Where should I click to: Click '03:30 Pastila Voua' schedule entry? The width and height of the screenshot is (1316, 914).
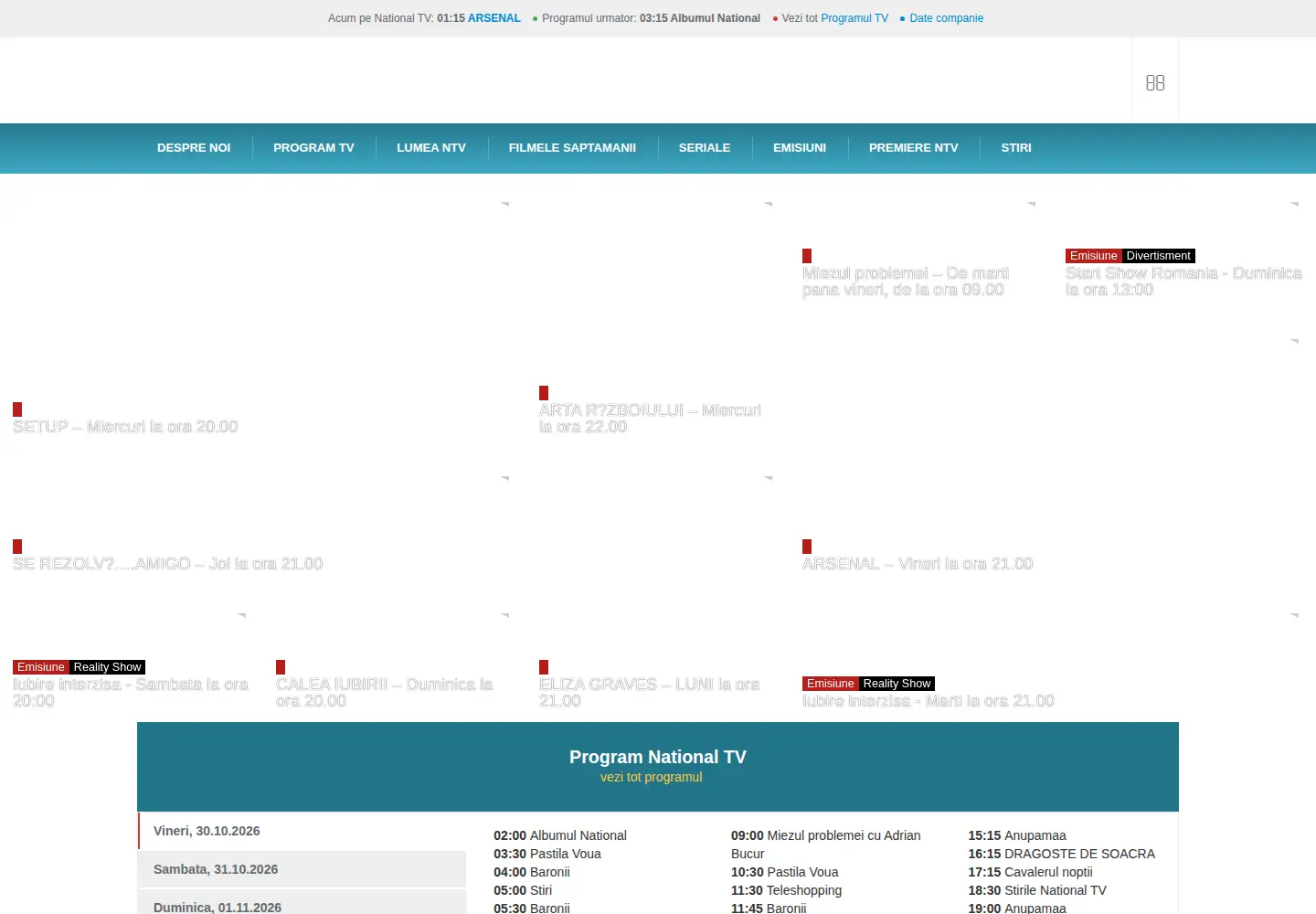pyautogui.click(x=547, y=854)
